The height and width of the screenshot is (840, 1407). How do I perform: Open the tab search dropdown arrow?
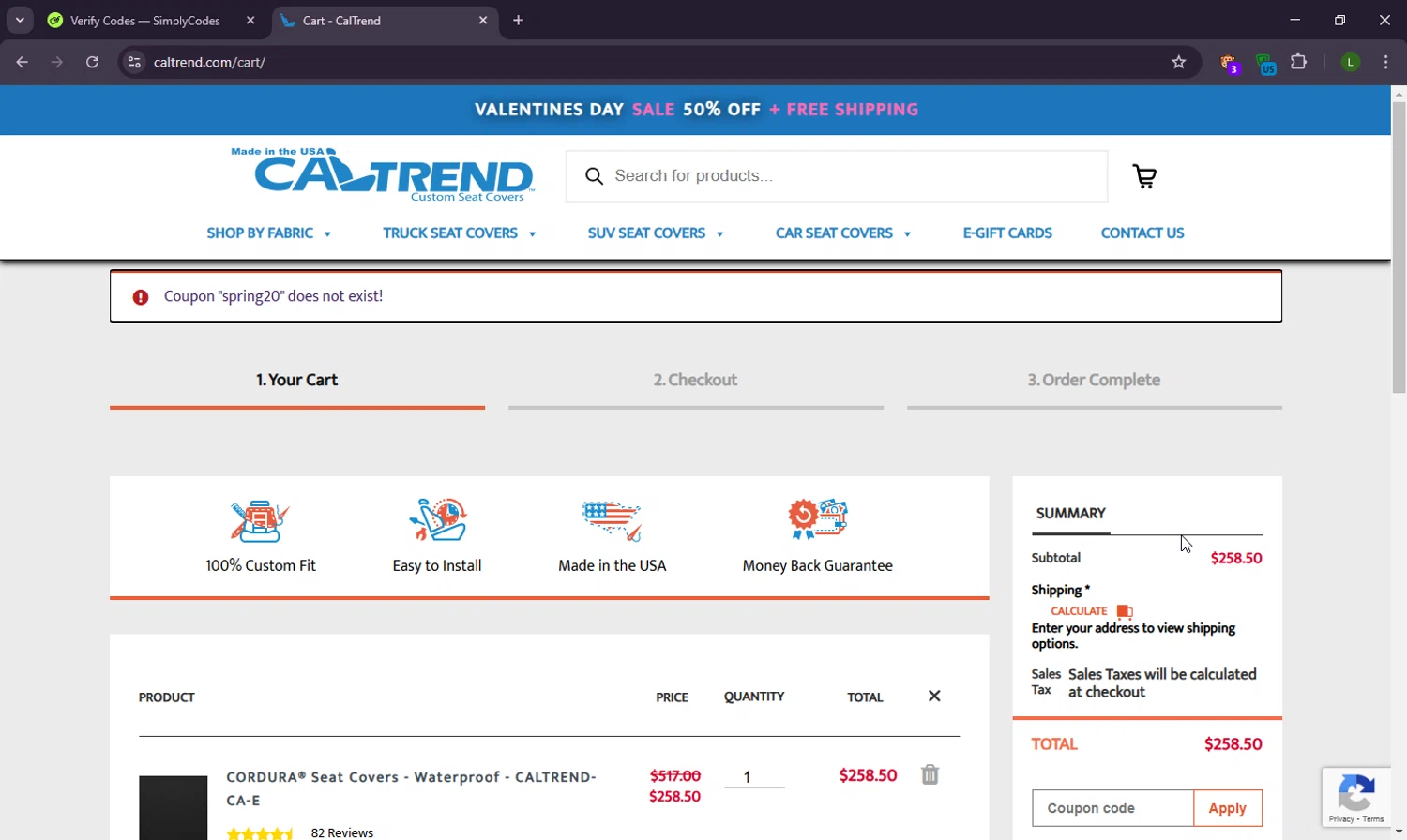[20, 20]
